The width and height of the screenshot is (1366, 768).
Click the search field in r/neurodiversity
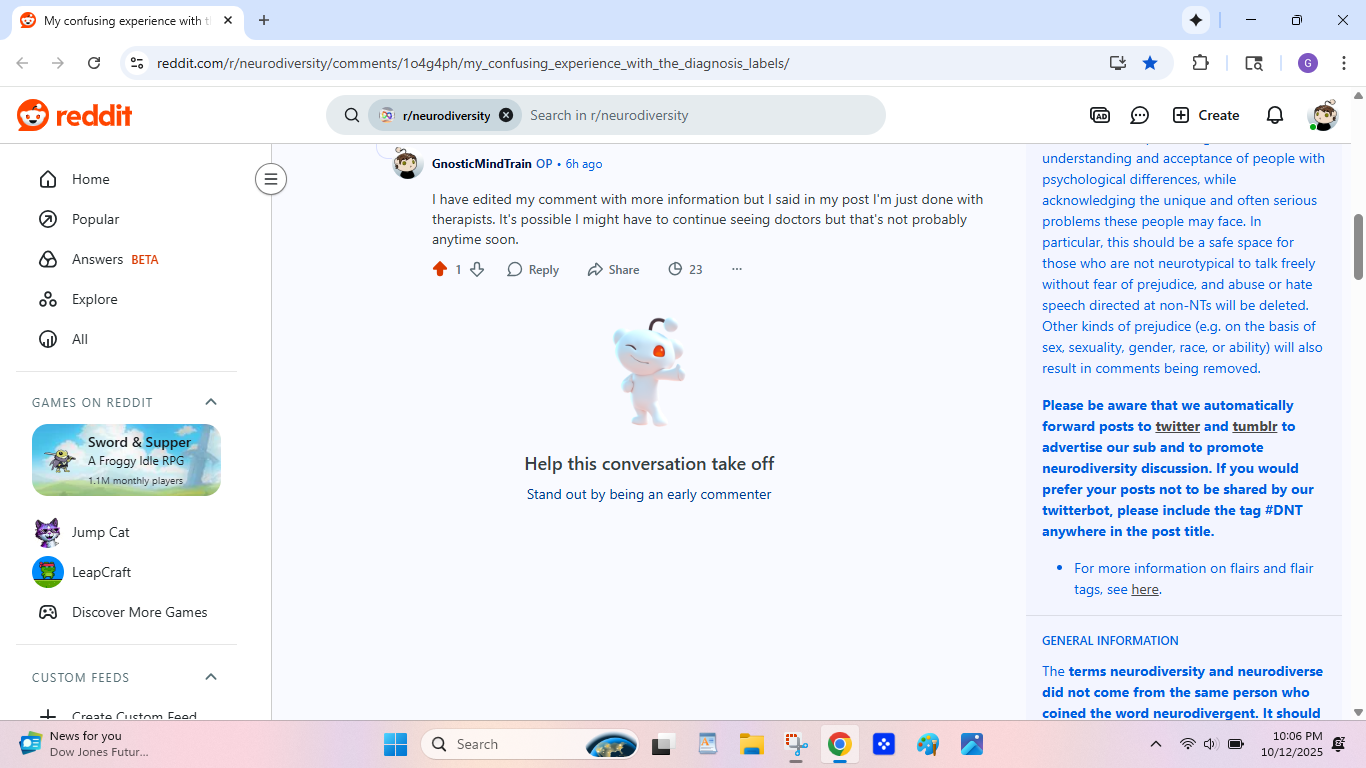point(700,115)
